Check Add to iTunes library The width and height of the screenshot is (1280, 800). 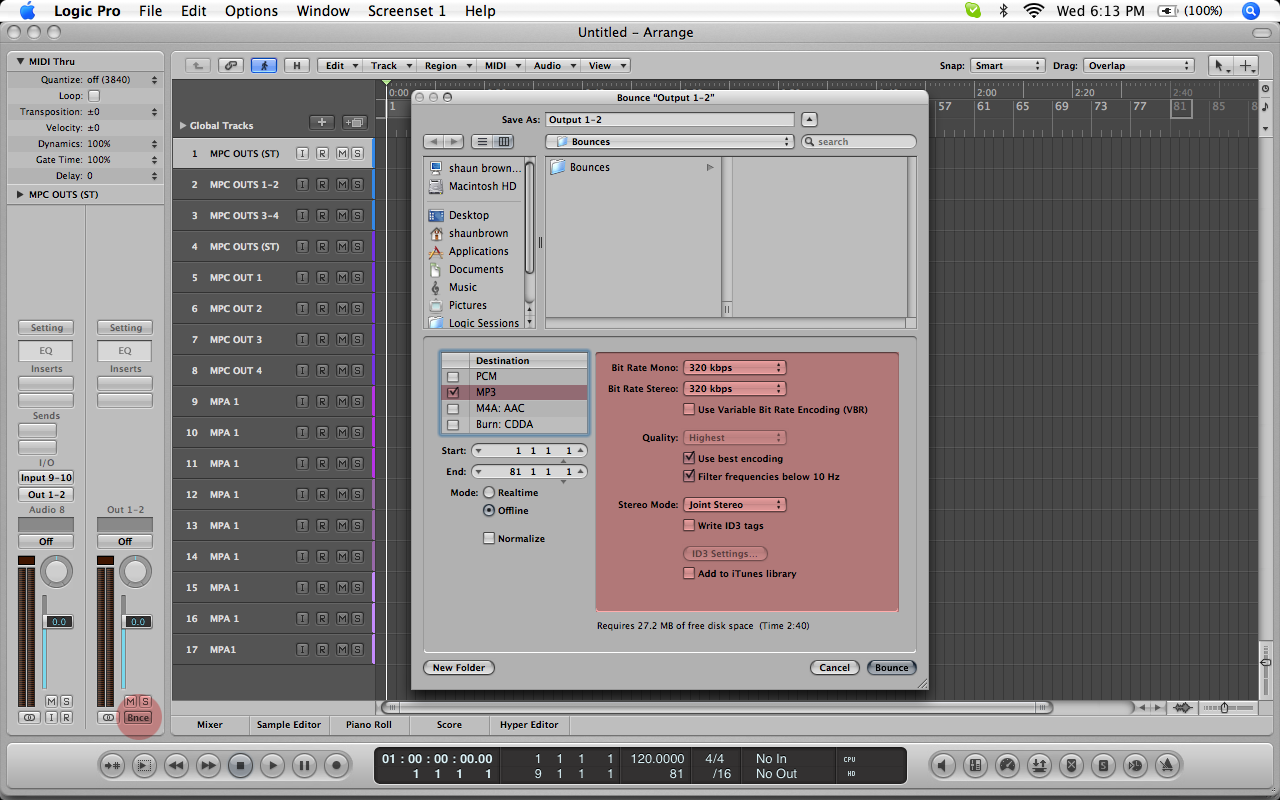(x=689, y=574)
